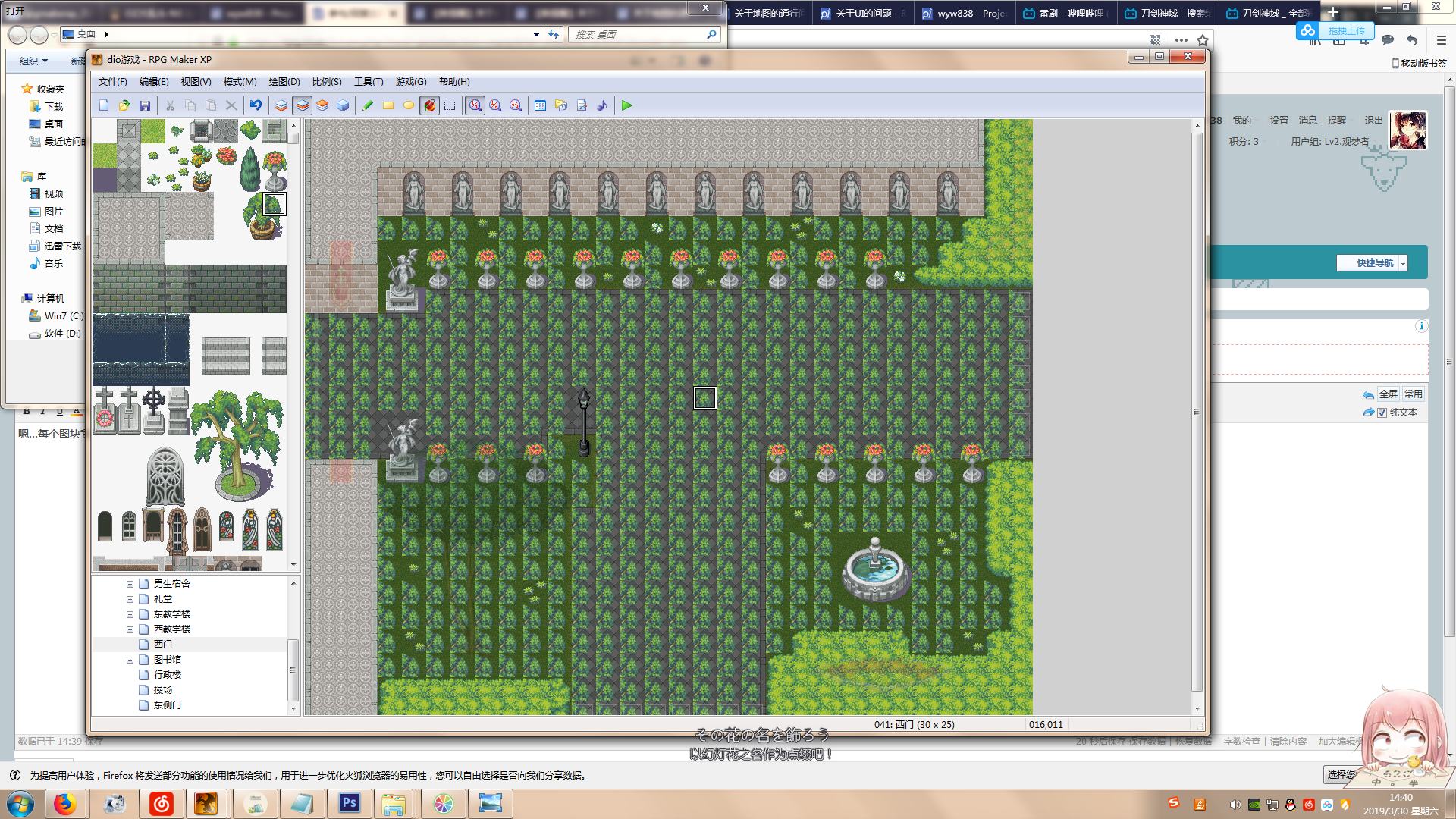
Task: Expand the 西教学楼 map node
Action: click(130, 629)
